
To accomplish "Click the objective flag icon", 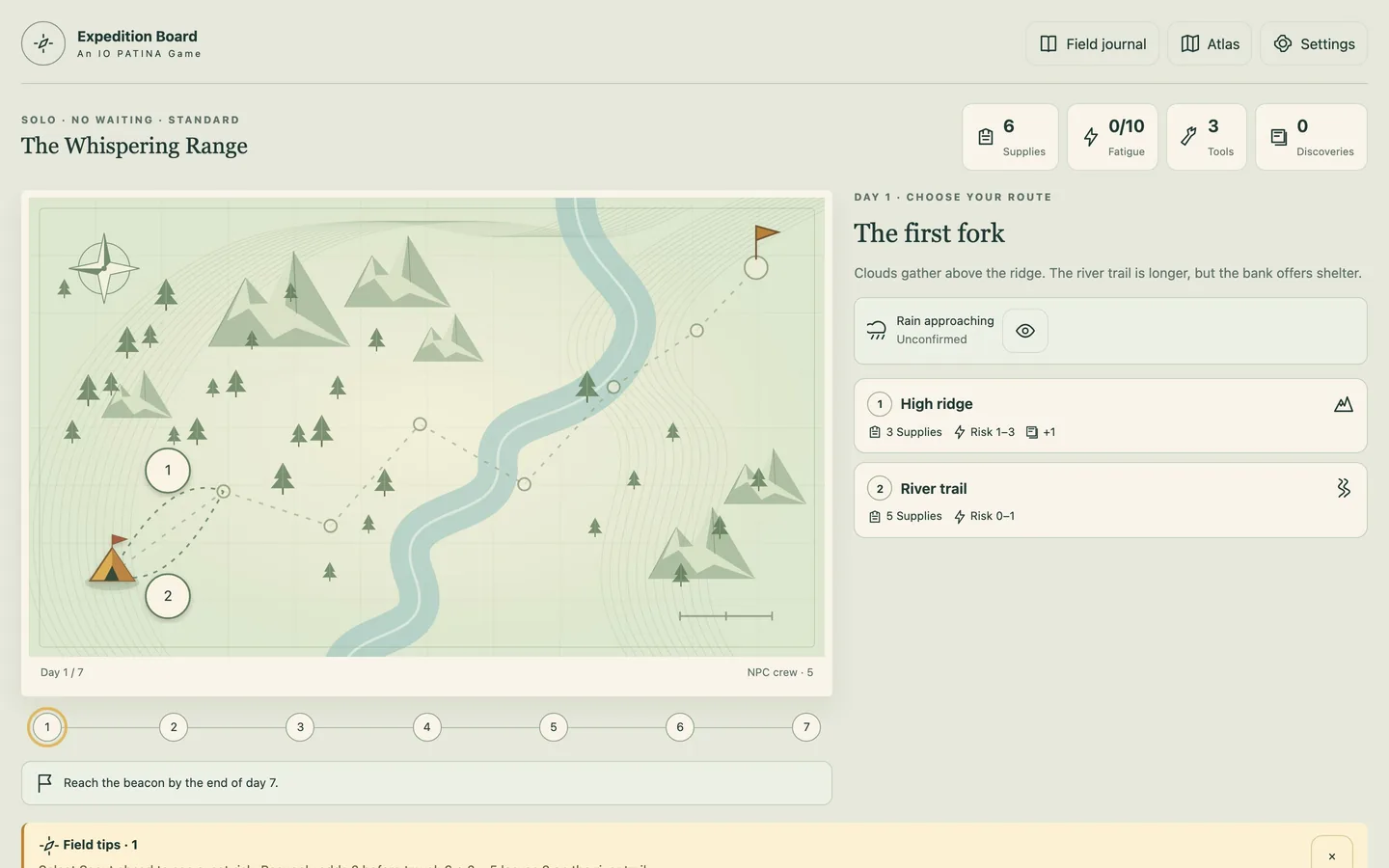I will pyautogui.click(x=44, y=783).
